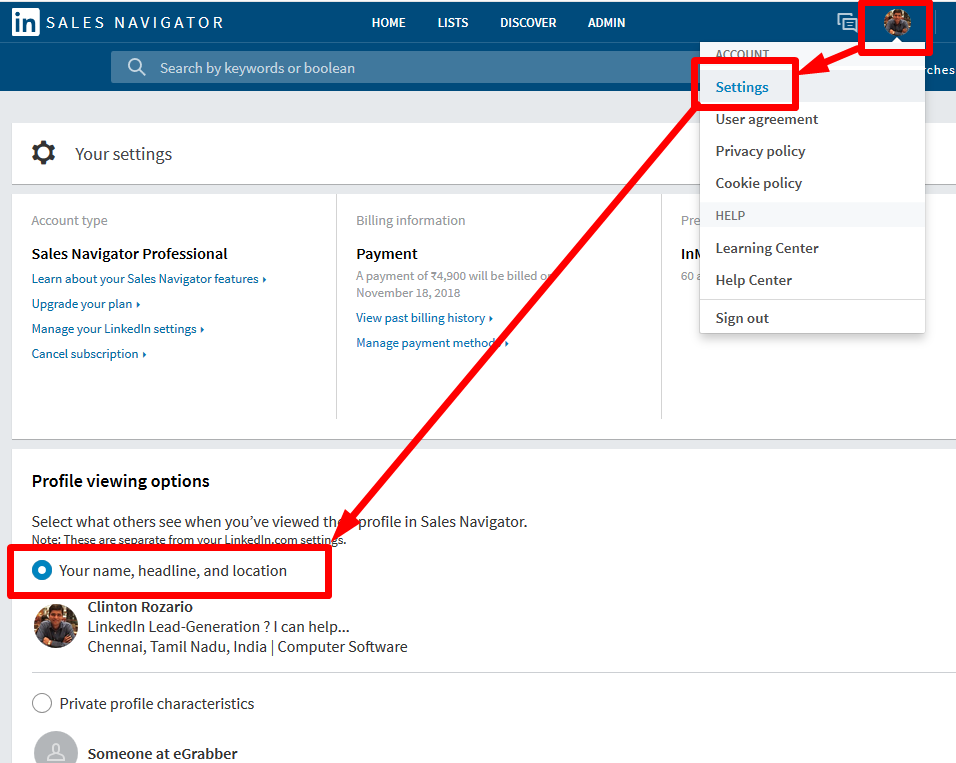Click the anonymous eGrabber avatar icon

point(55,748)
